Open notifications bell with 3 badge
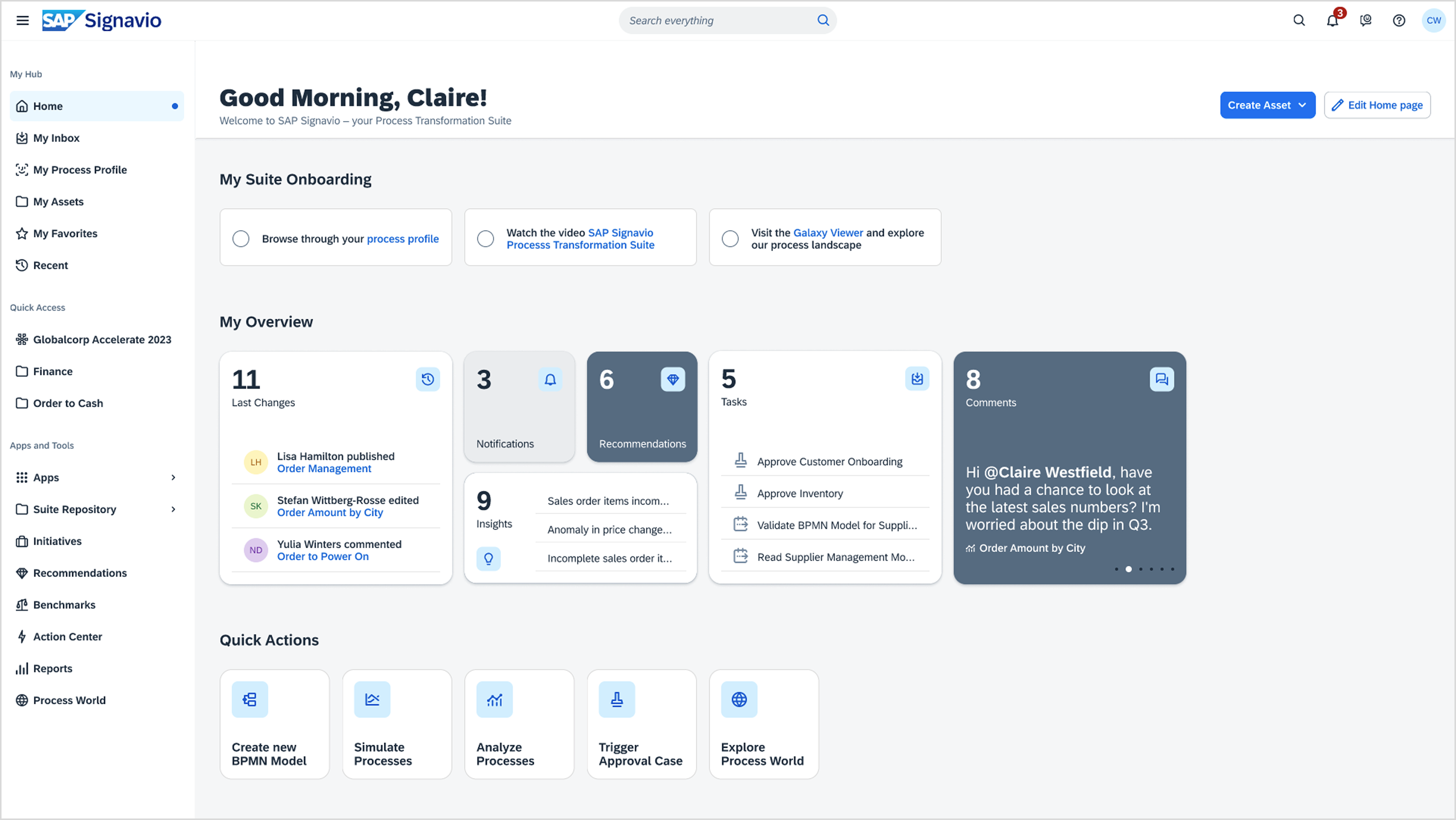 click(1333, 20)
